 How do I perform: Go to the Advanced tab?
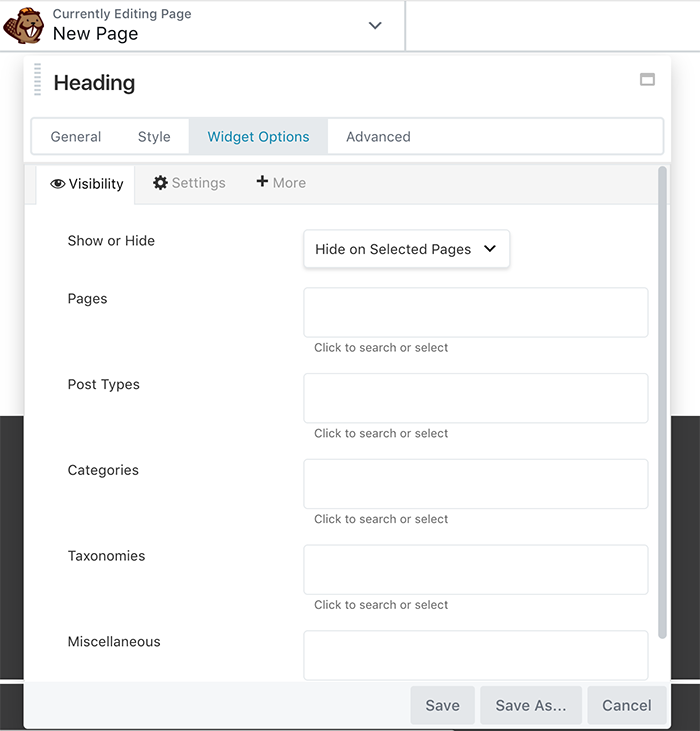pyautogui.click(x=378, y=137)
